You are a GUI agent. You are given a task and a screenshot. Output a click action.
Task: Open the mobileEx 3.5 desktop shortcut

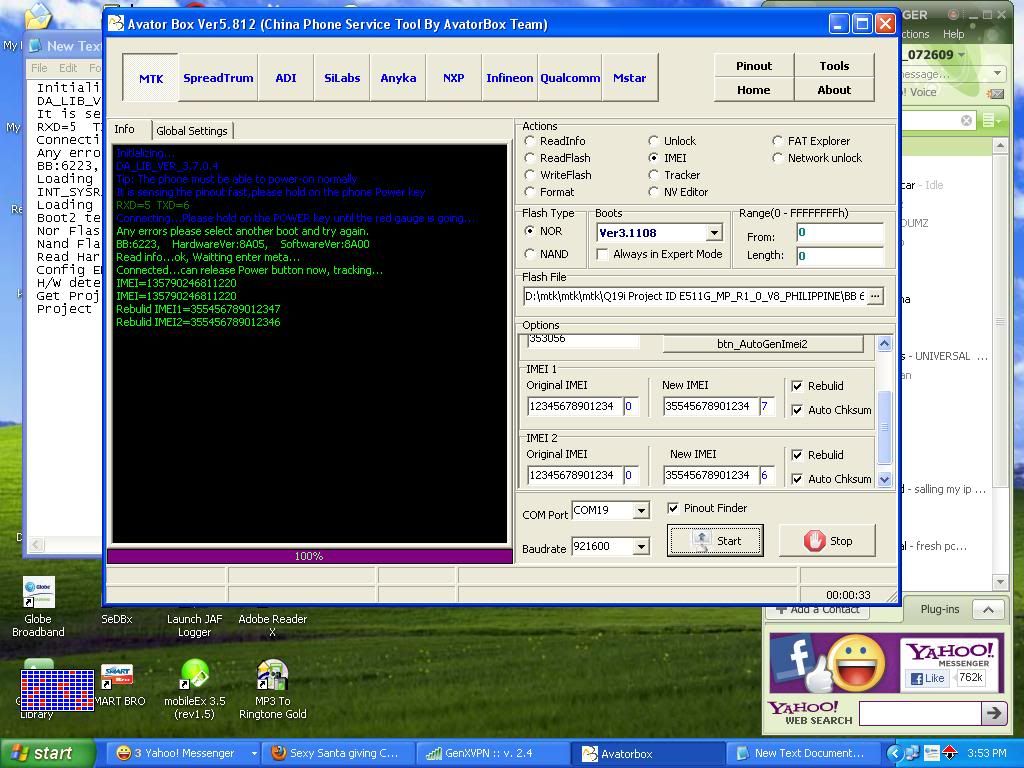tap(194, 677)
